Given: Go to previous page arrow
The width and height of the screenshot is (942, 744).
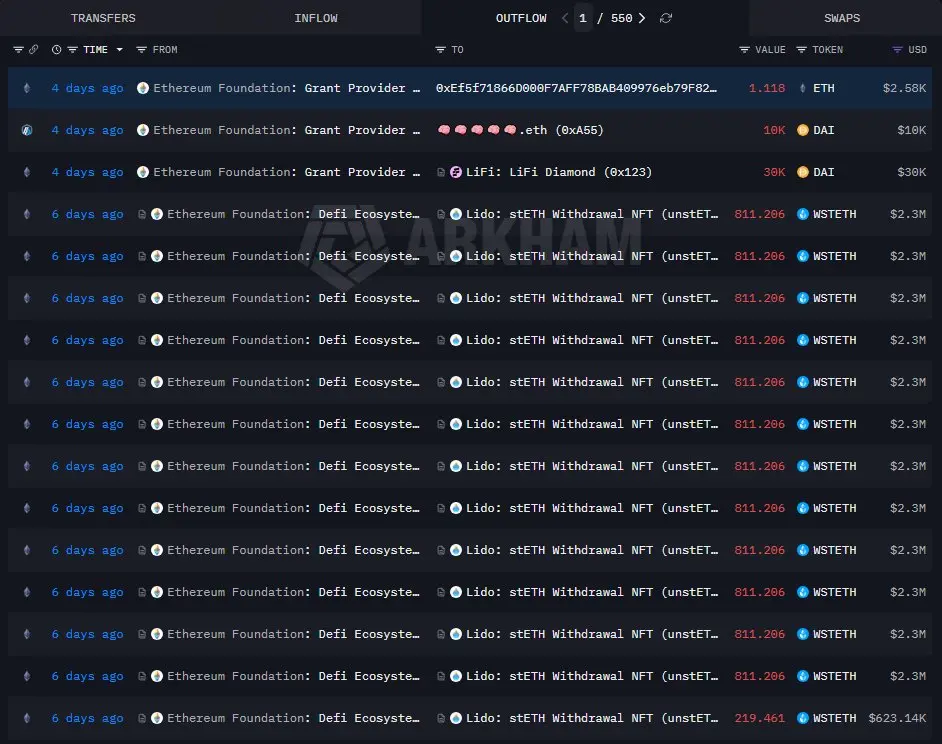Looking at the screenshot, I should pyautogui.click(x=565, y=18).
